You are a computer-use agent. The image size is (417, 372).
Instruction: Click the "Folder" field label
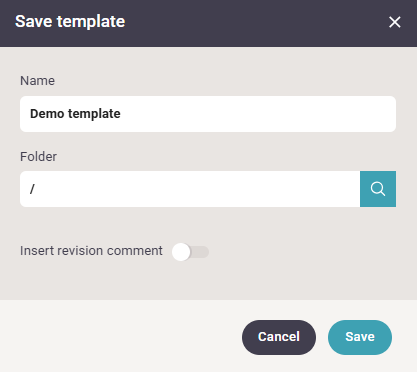pos(38,157)
